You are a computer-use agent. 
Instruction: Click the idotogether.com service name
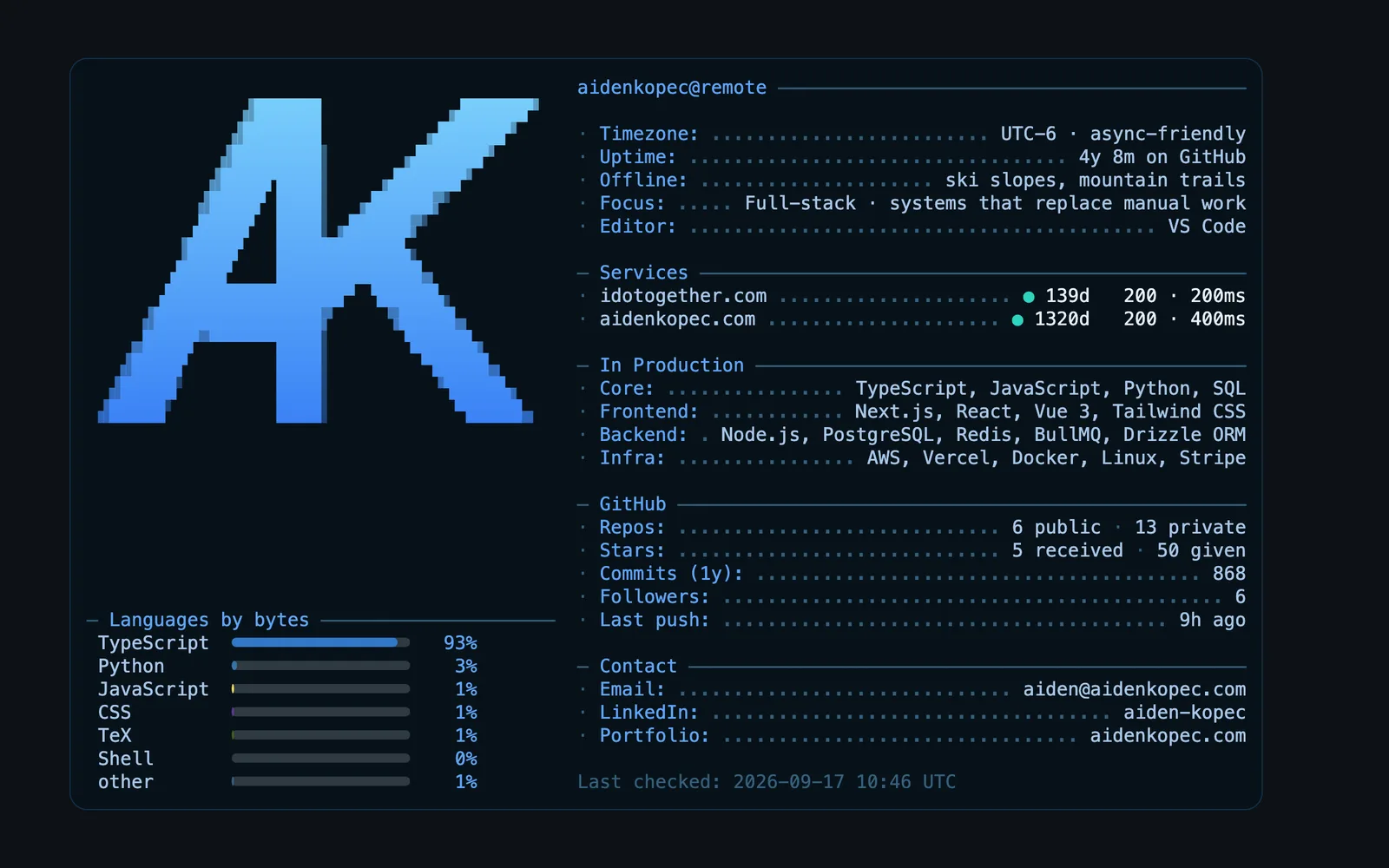[683, 296]
